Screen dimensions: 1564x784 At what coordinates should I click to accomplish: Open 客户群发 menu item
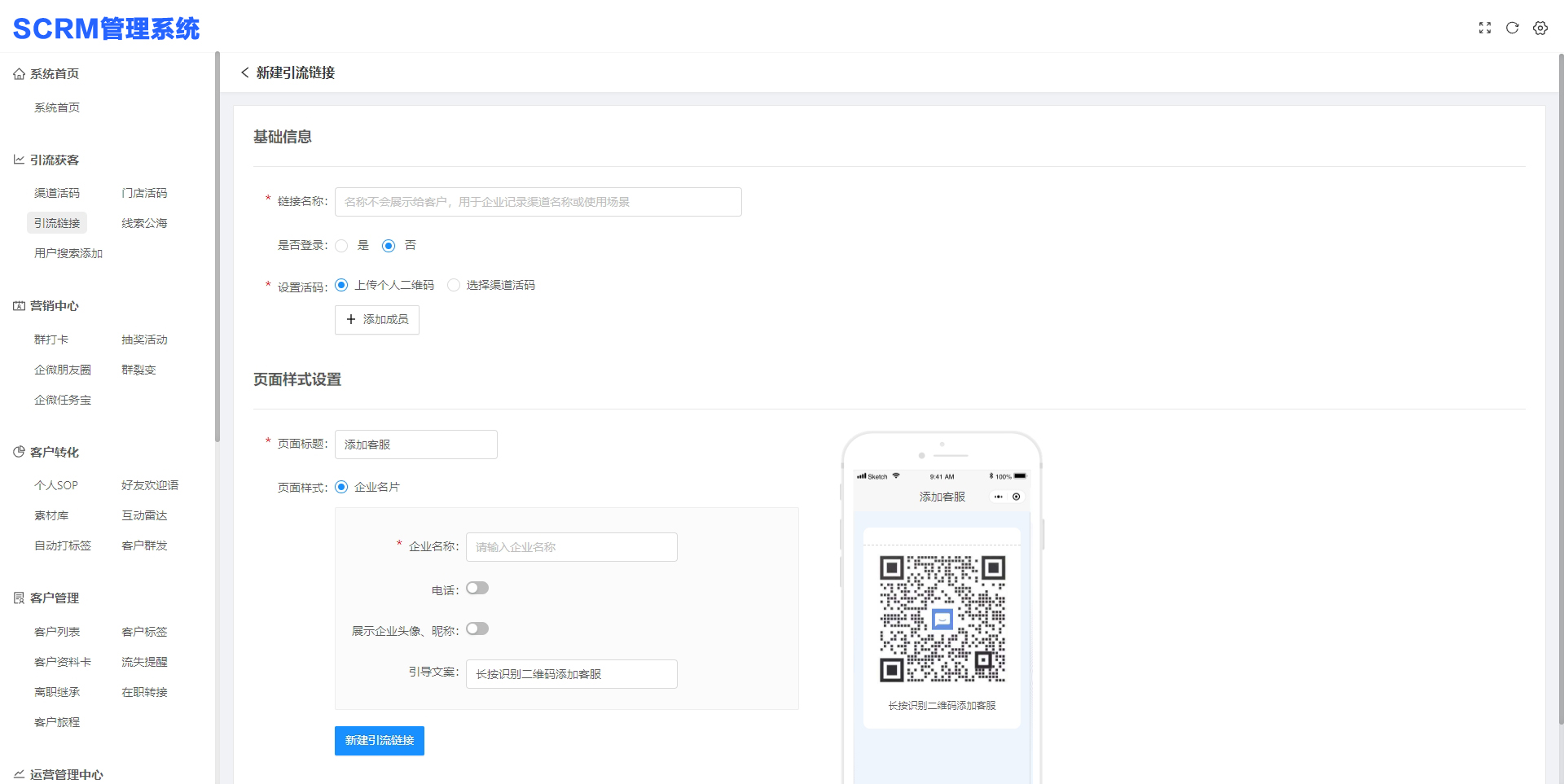(x=144, y=545)
